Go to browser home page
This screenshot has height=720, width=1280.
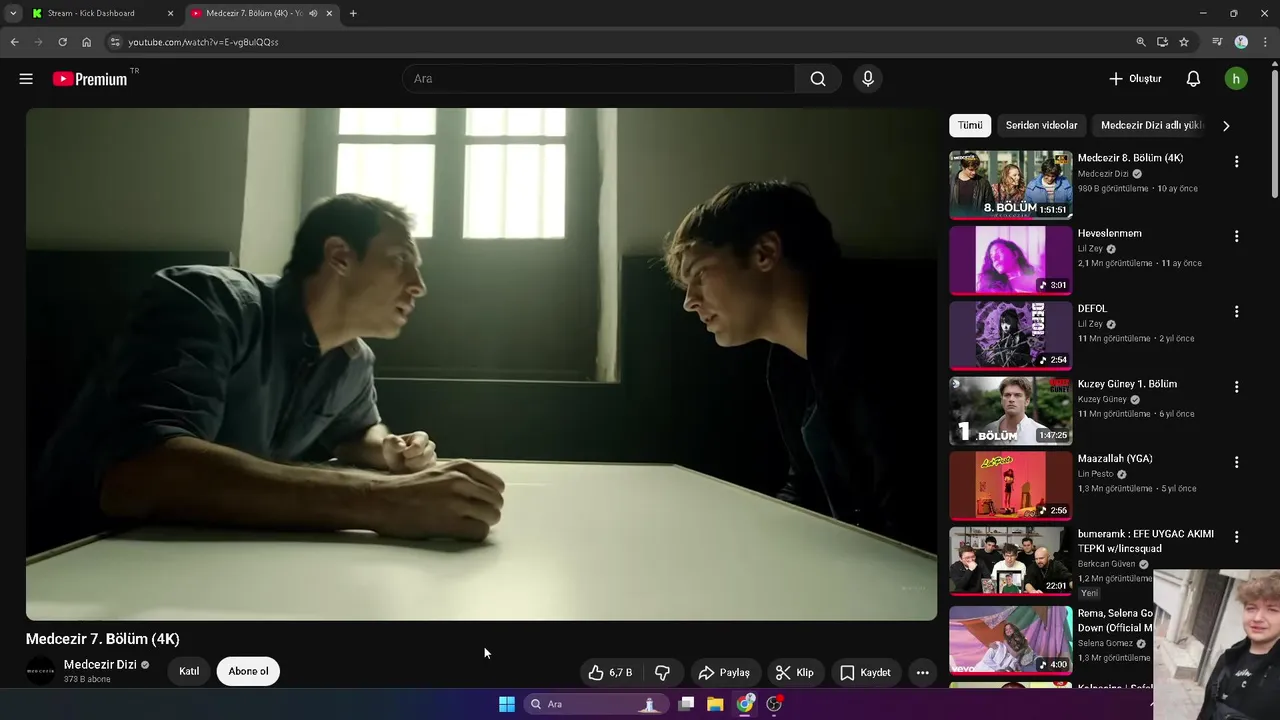point(87,42)
